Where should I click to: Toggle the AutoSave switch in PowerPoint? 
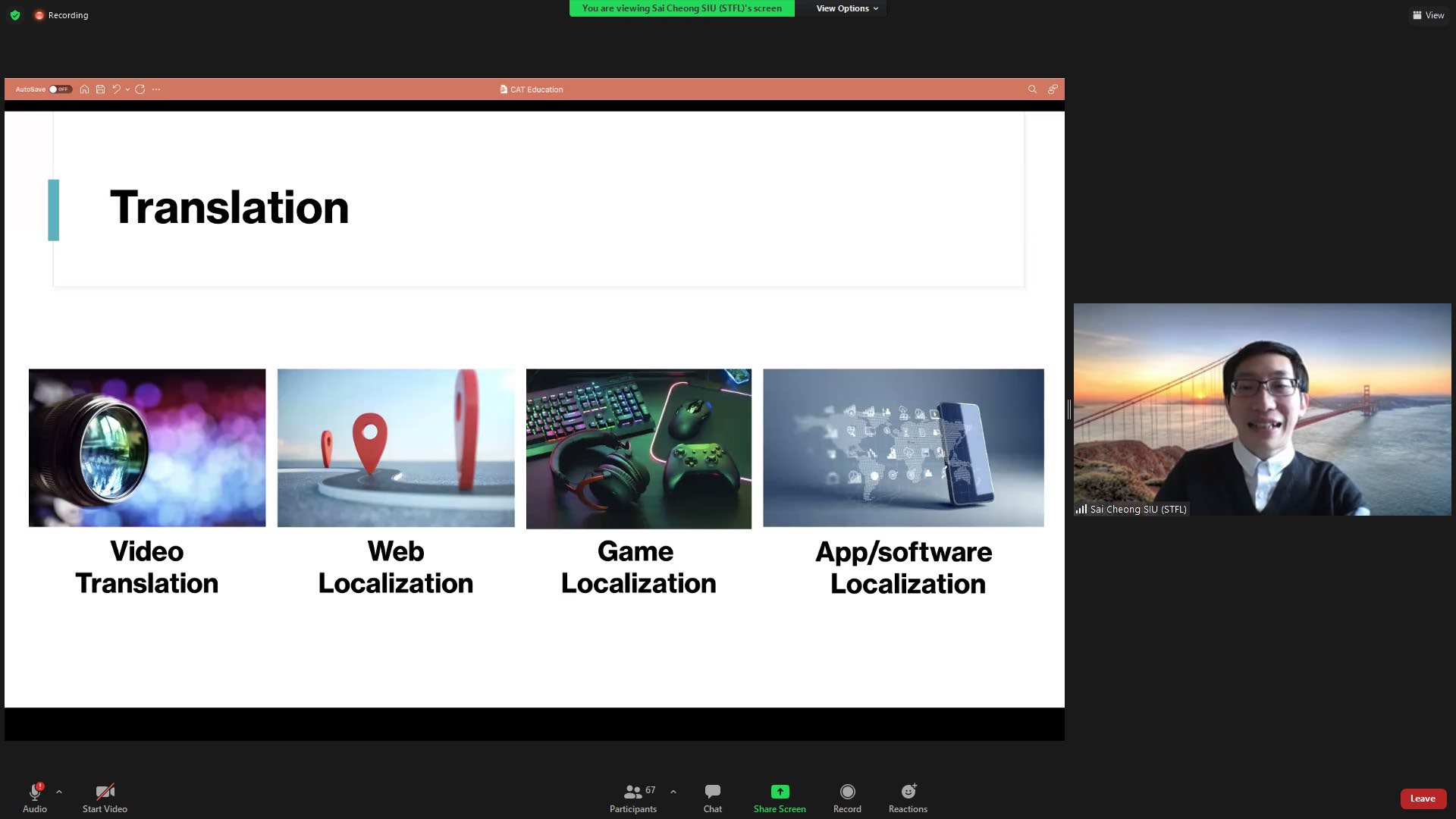60,89
